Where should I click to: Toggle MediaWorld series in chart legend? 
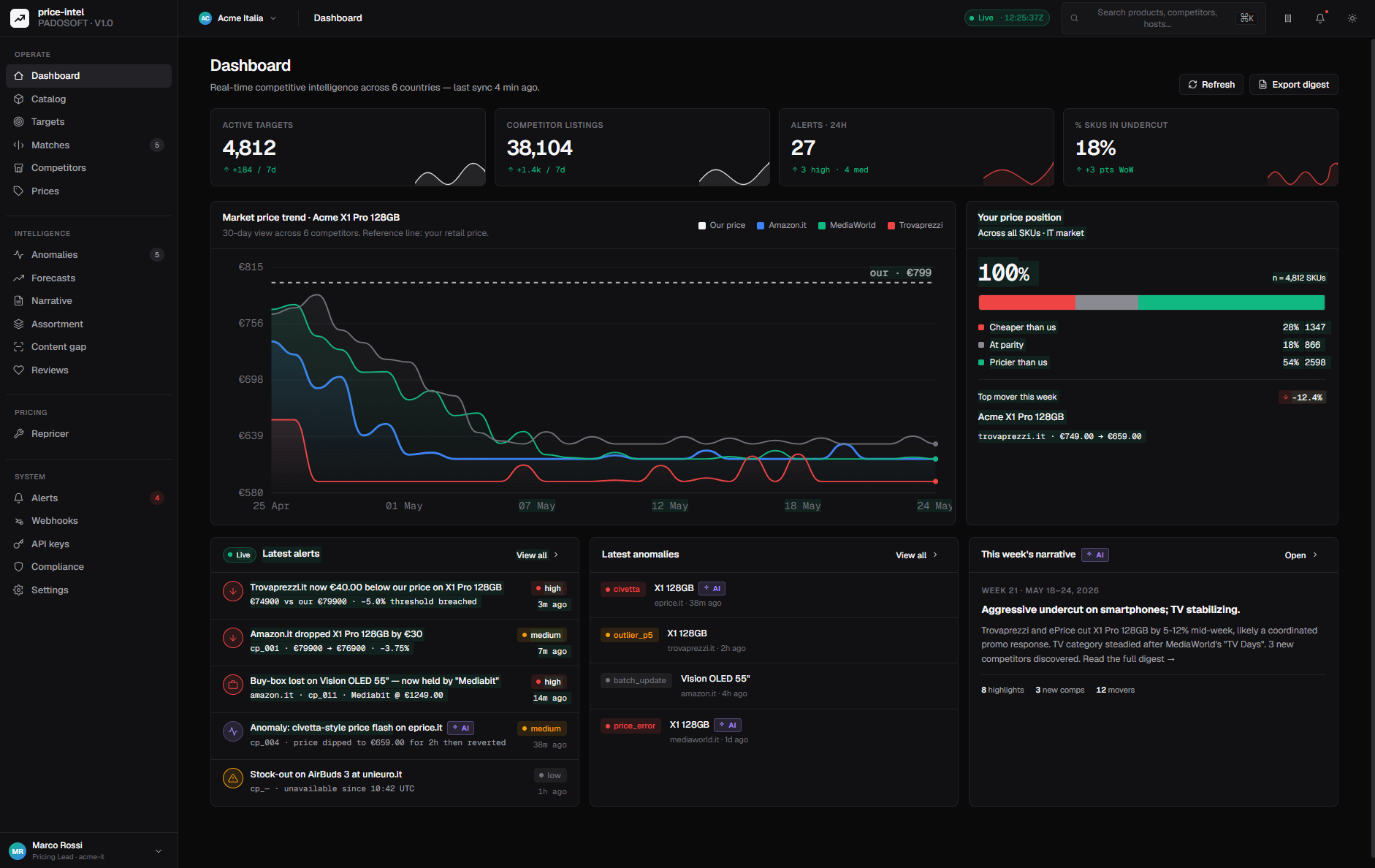point(847,226)
